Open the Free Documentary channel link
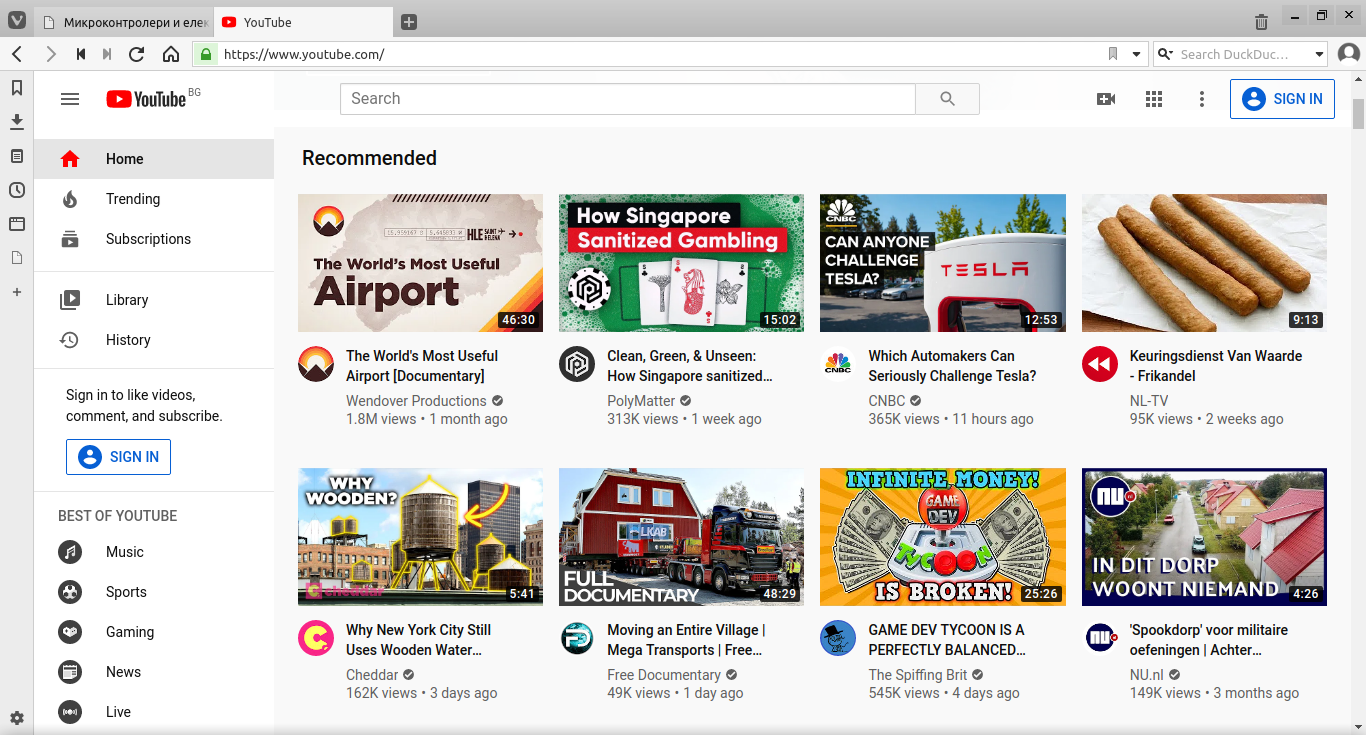The height and width of the screenshot is (735, 1366). tap(664, 675)
